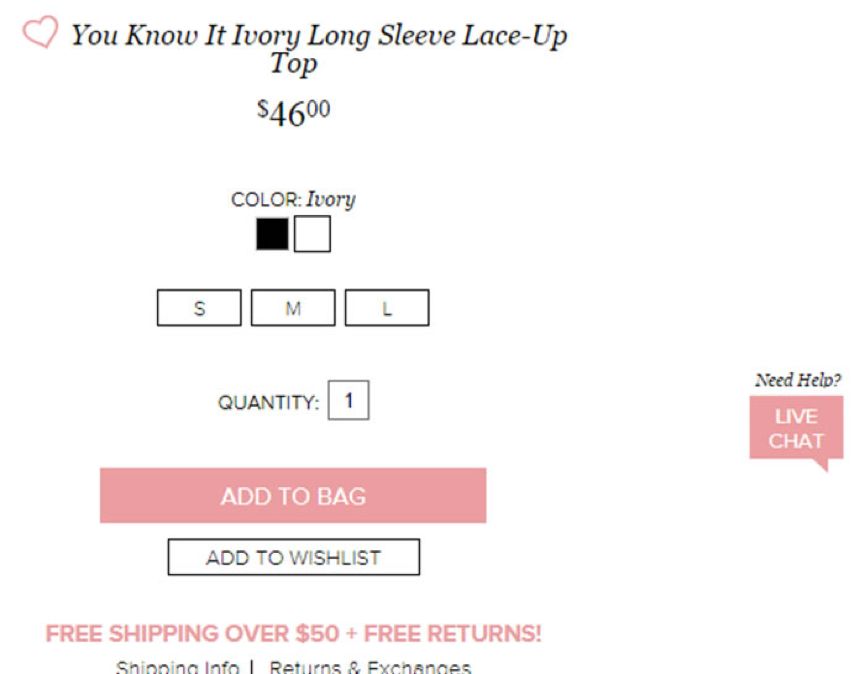Viewport: 865px width, 674px height.
Task: Open the Shipping Info link
Action: pos(177,666)
